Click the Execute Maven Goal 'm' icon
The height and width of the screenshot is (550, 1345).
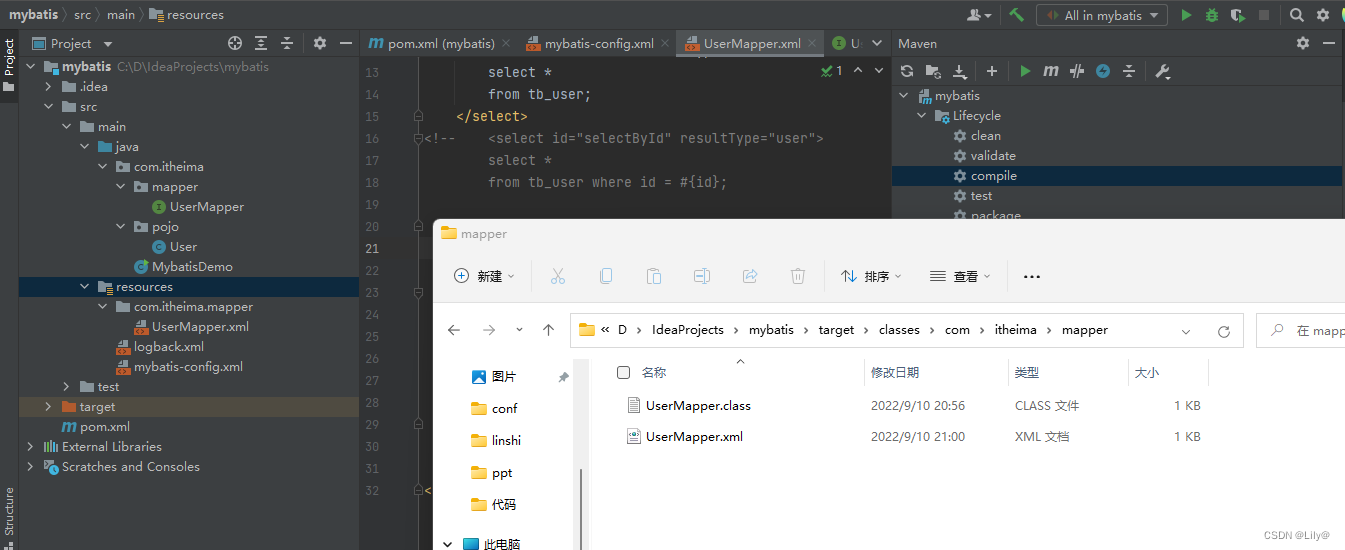tap(1051, 71)
